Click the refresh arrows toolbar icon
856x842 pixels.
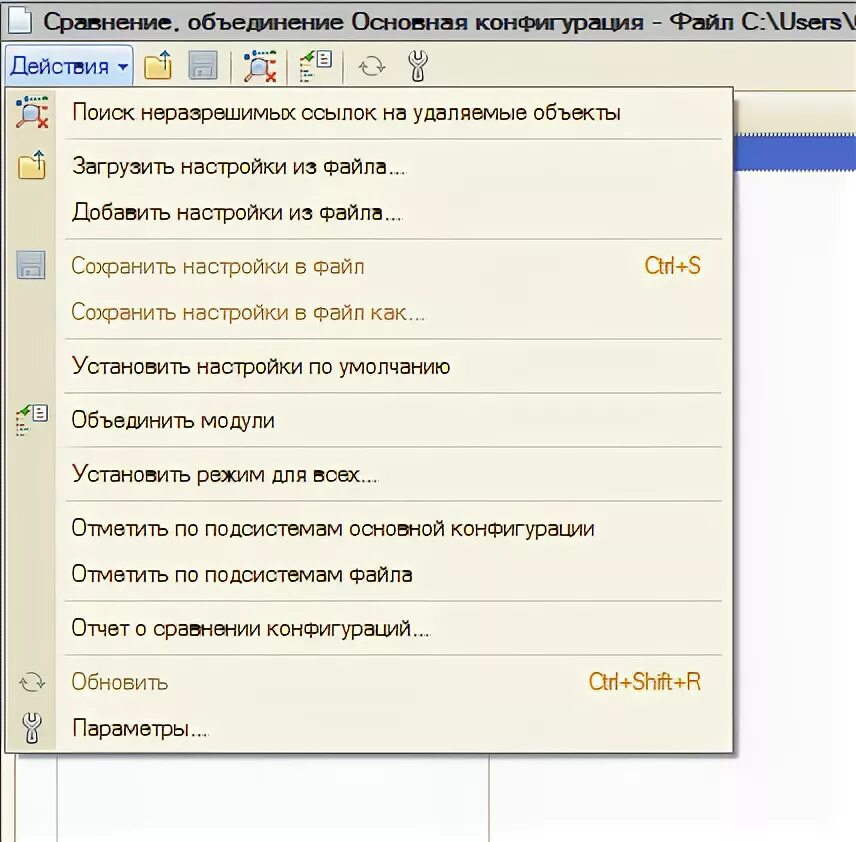pos(372,67)
